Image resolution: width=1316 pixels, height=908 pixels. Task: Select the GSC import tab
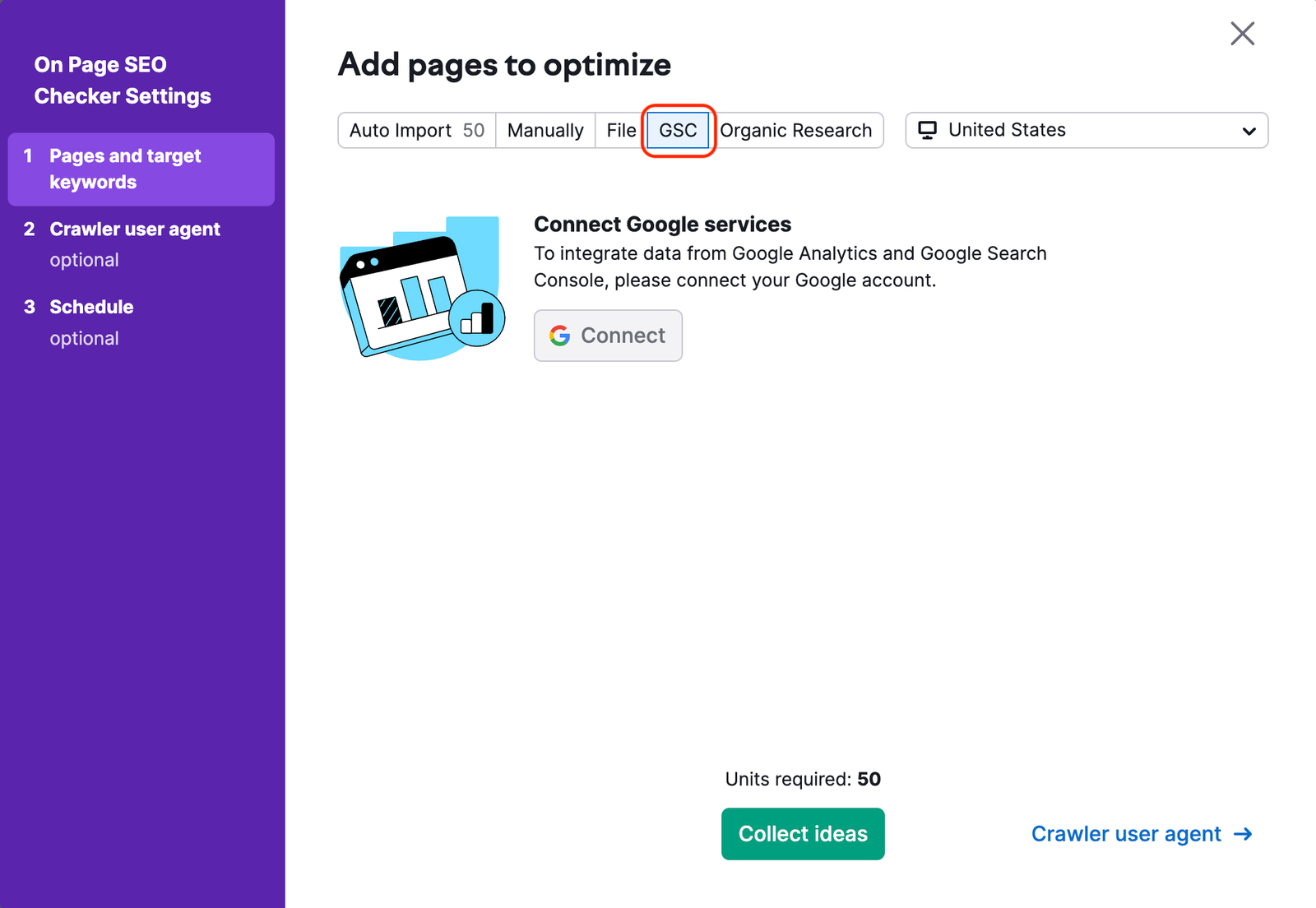coord(677,130)
